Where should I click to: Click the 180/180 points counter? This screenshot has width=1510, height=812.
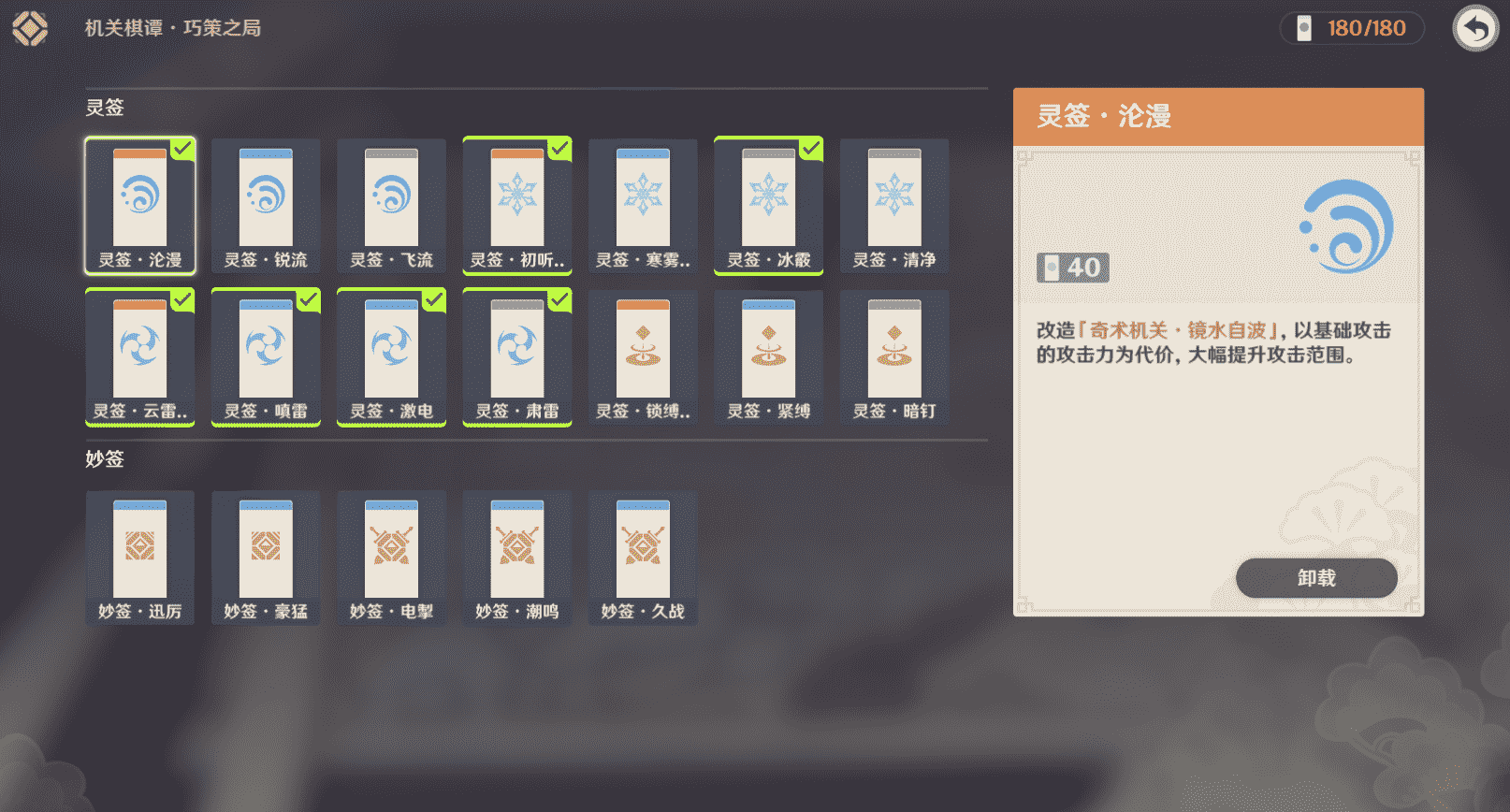(x=1352, y=28)
